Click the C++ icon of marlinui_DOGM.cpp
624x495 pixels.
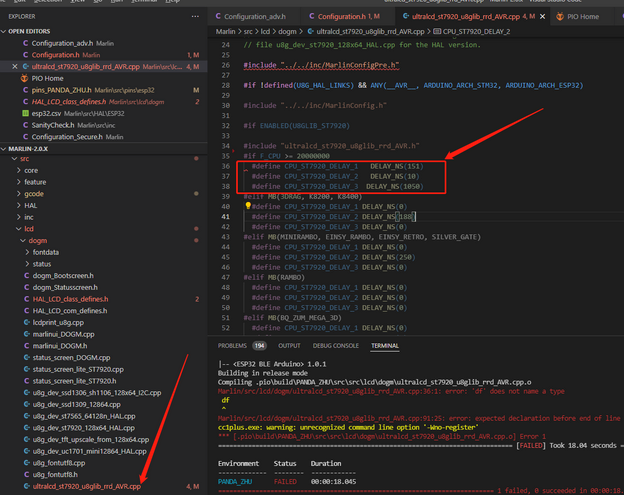pos(26,334)
